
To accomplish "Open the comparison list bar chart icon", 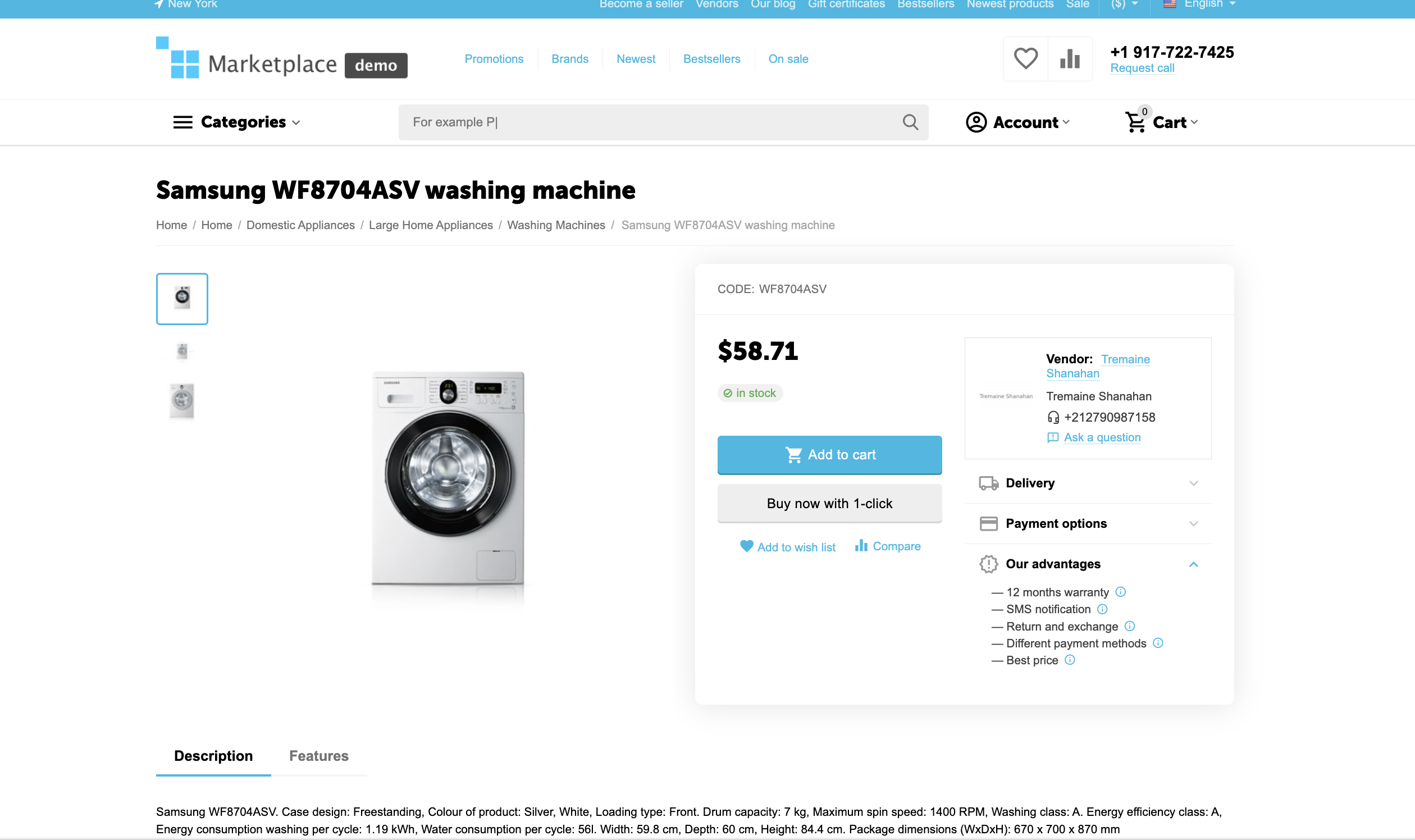I will pyautogui.click(x=1070, y=59).
